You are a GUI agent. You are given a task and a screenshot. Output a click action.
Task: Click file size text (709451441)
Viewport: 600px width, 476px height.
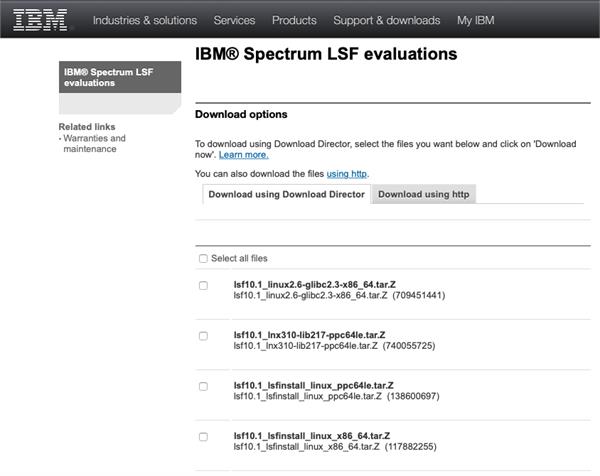tap(419, 295)
